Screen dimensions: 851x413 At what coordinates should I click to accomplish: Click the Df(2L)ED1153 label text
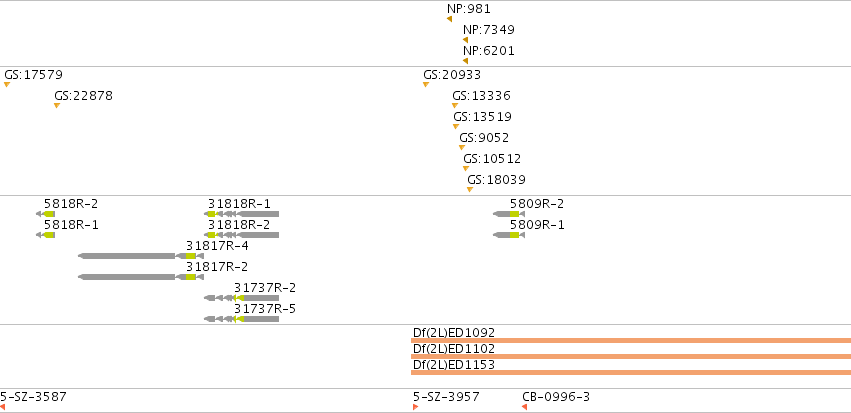point(454,365)
